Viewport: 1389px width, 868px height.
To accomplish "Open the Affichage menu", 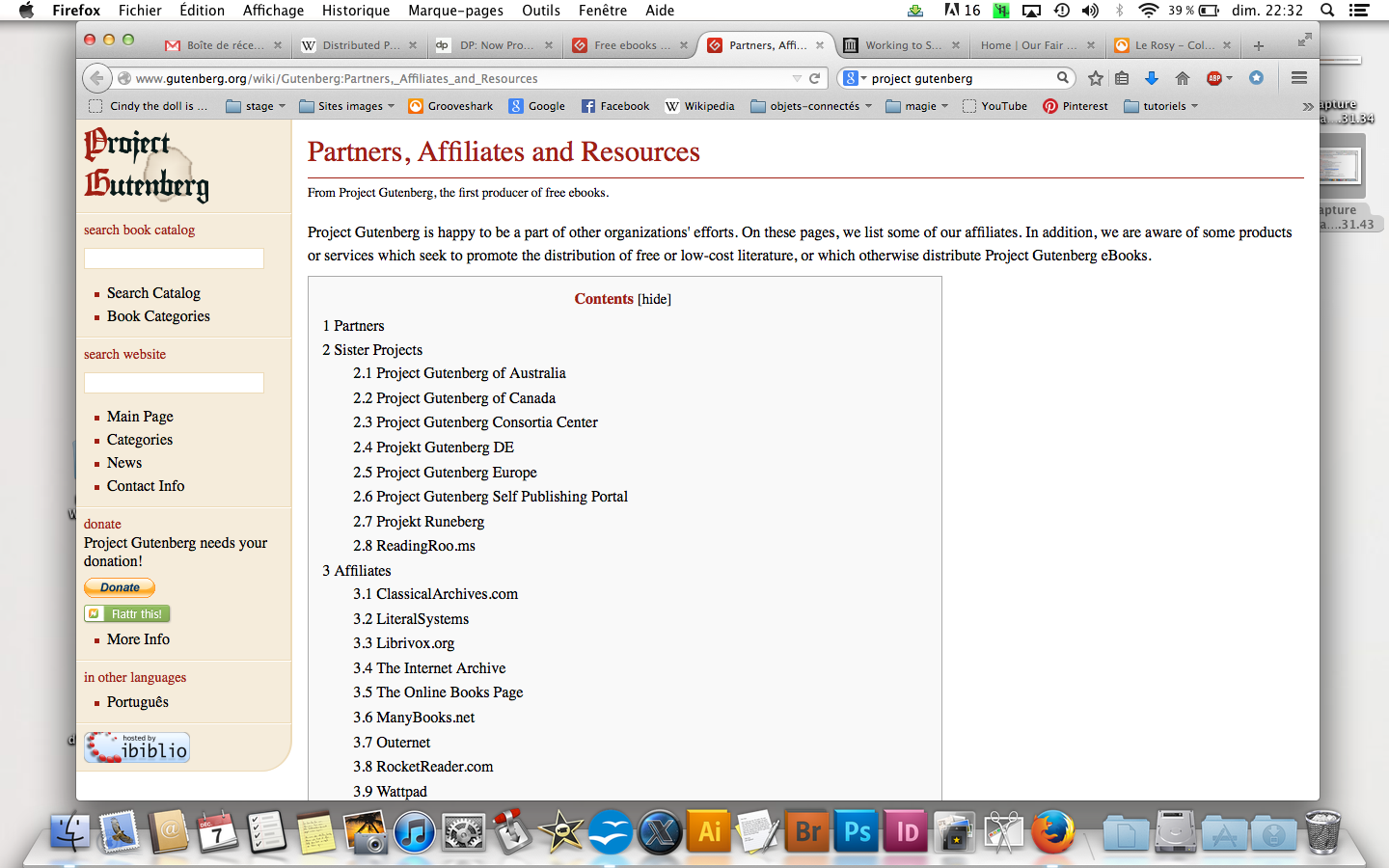I will (x=273, y=11).
